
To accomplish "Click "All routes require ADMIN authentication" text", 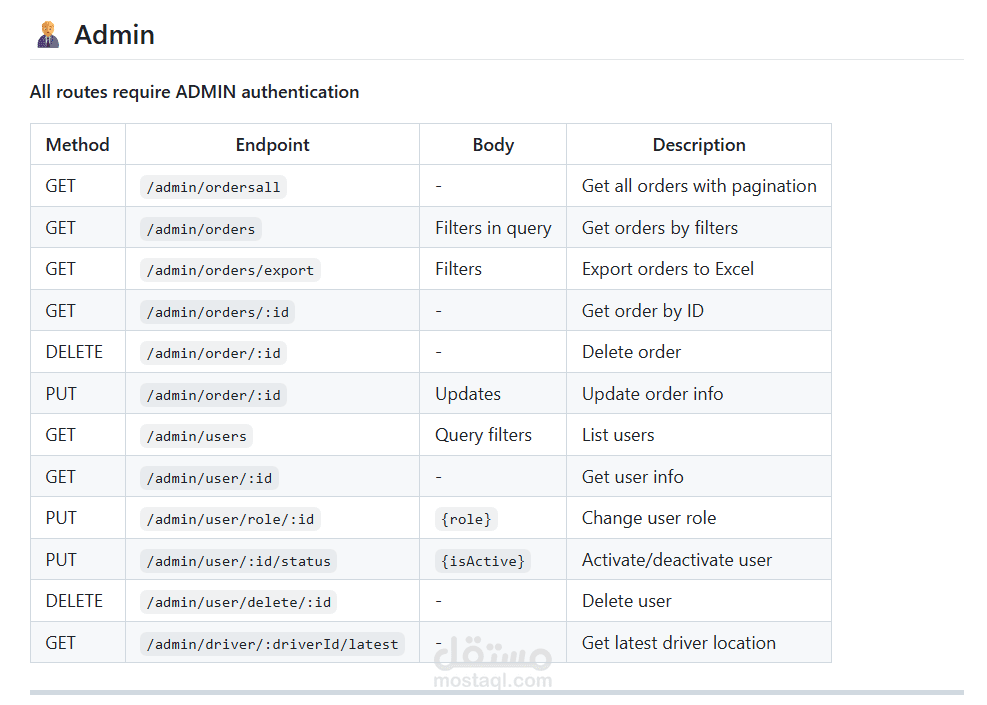I will [194, 92].
